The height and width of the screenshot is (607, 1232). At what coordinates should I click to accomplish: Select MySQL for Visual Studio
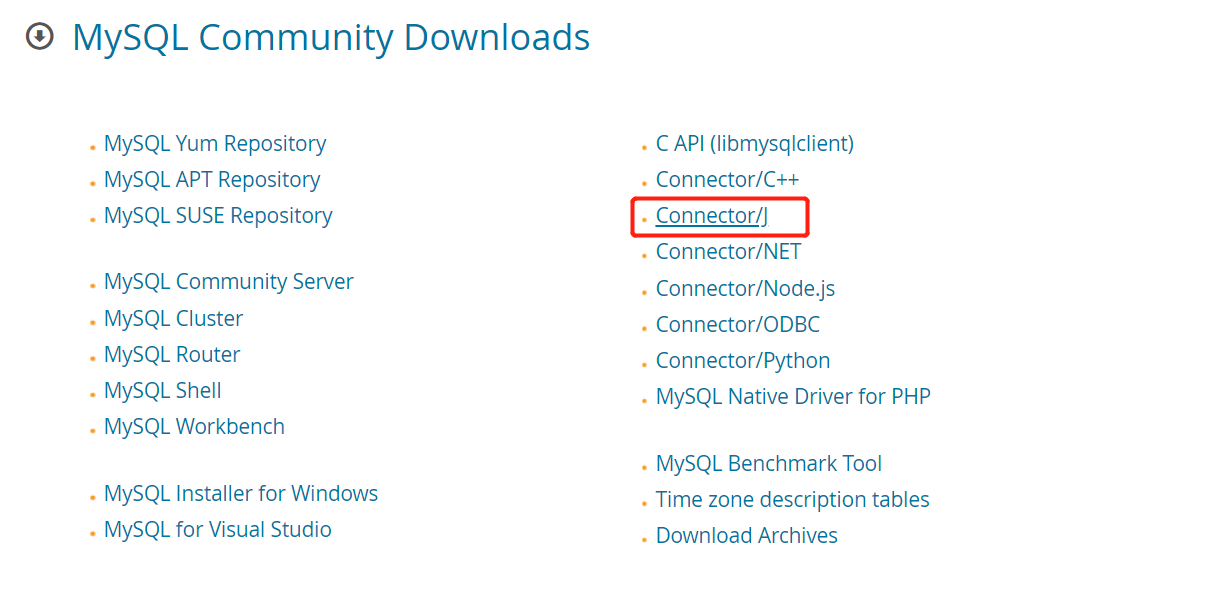tap(218, 530)
